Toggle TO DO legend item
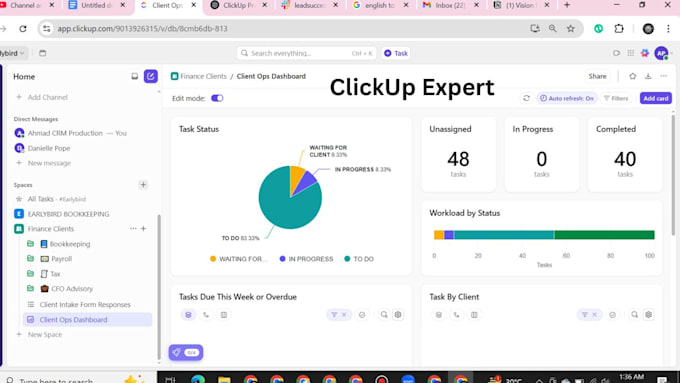The width and height of the screenshot is (680, 383). [x=359, y=259]
